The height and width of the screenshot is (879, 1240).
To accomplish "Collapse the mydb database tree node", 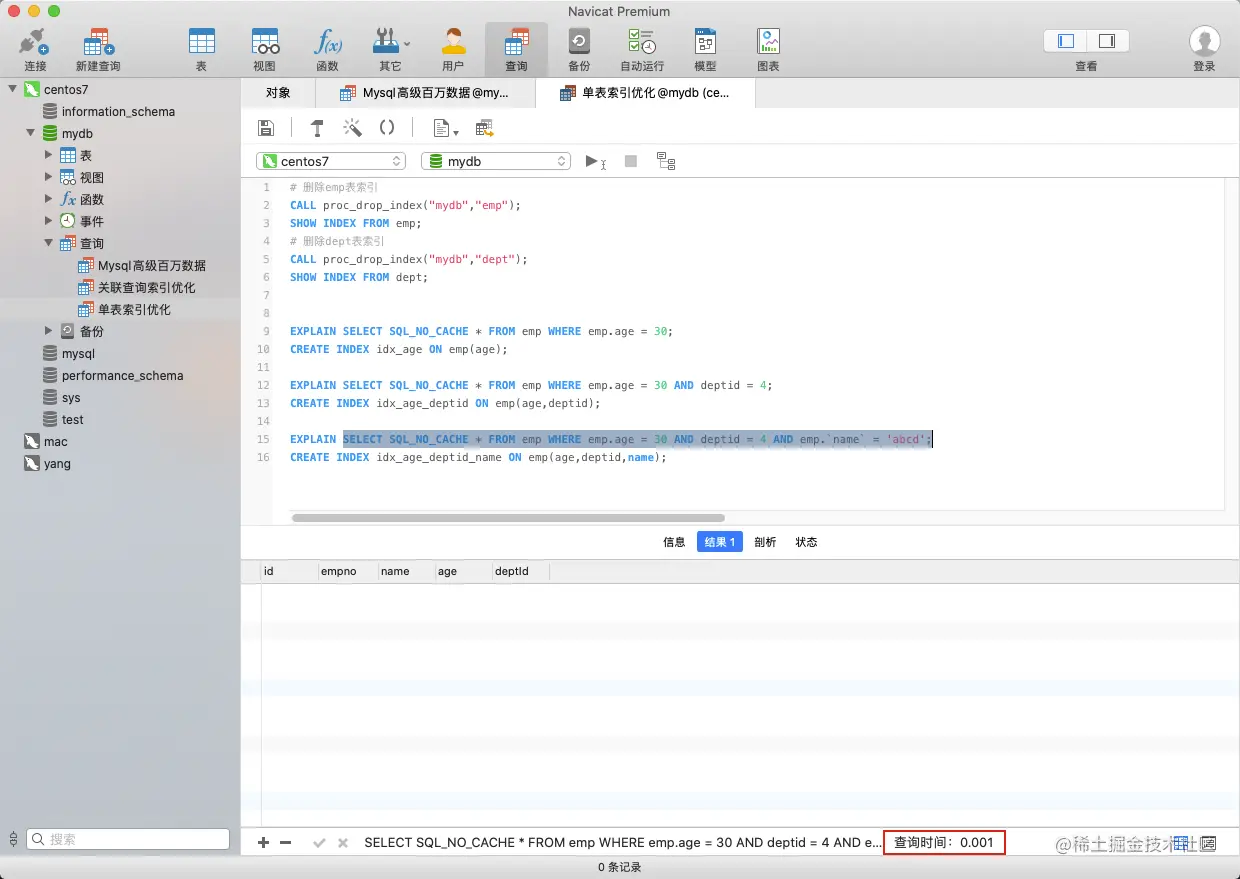I will tap(31, 133).
